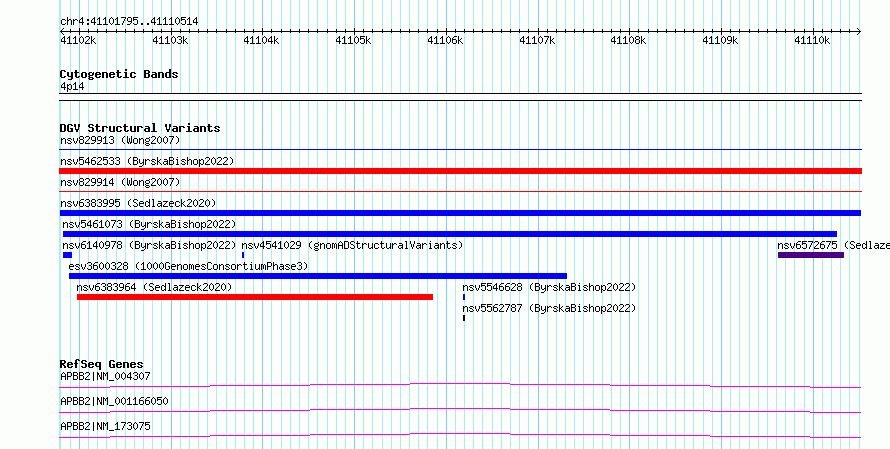Click the nsv5546628 (ByrskaBishop2022) label
The height and width of the screenshot is (449, 890).
coord(549,287)
